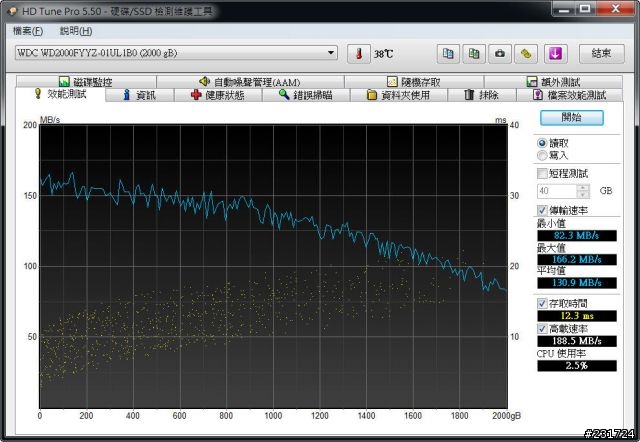Toggle the 高載速率 burst rate checkbox
Viewport: 640px width, 442px height.
542,329
